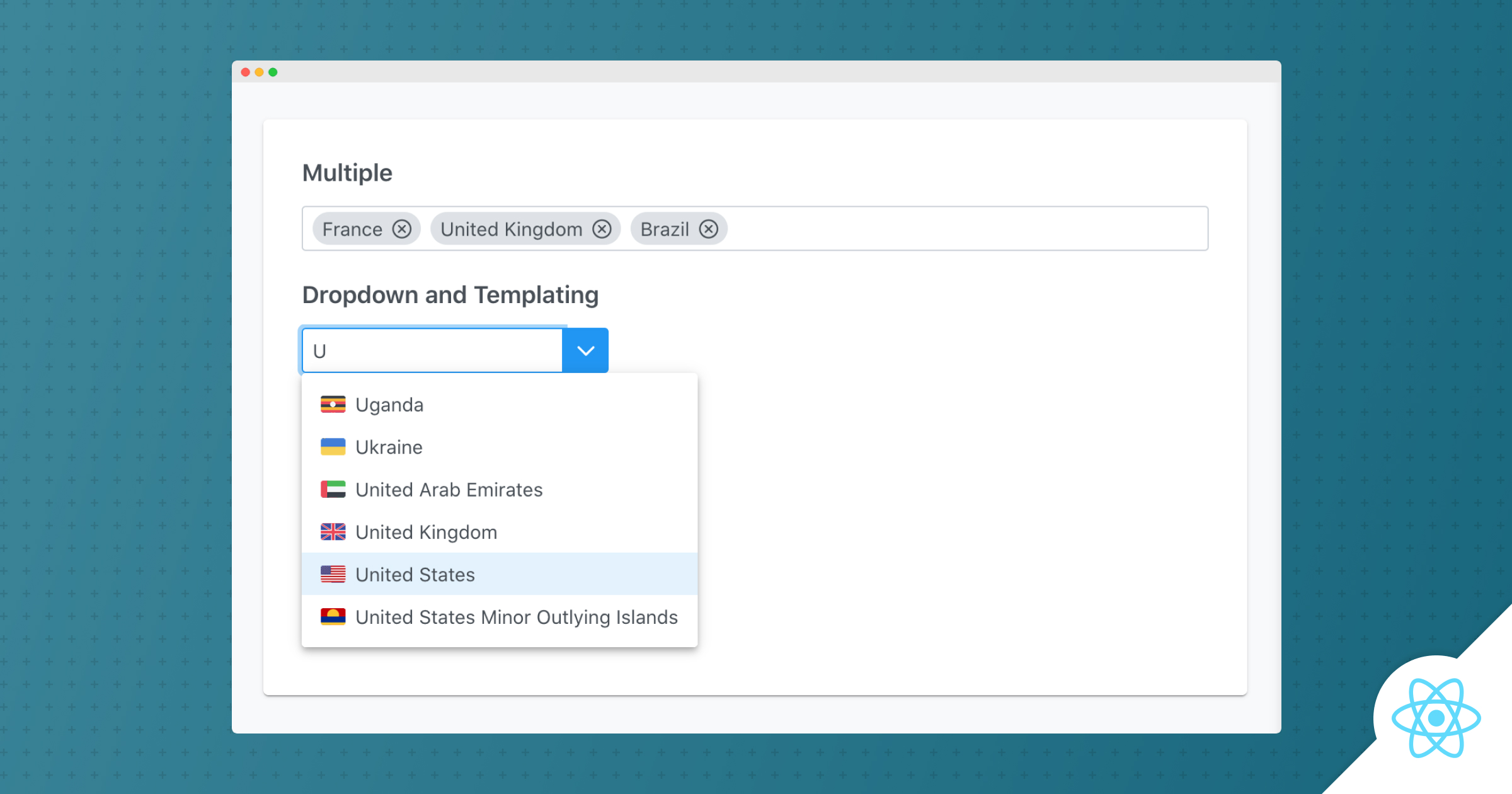Choose United Arab Emirates from the list
The height and width of the screenshot is (794, 1512).
pyautogui.click(x=449, y=489)
